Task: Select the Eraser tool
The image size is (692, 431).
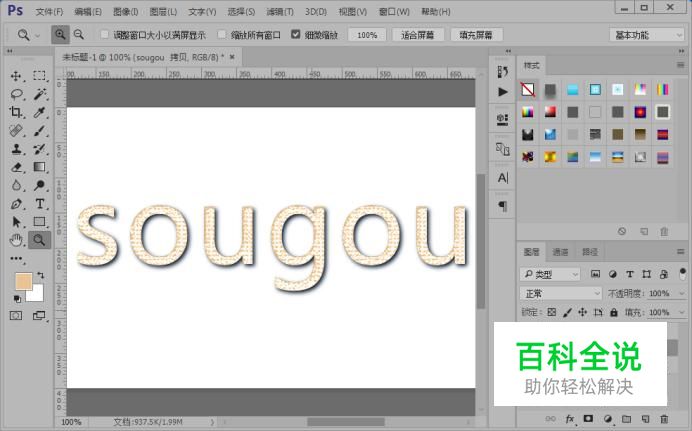Action: [x=16, y=167]
